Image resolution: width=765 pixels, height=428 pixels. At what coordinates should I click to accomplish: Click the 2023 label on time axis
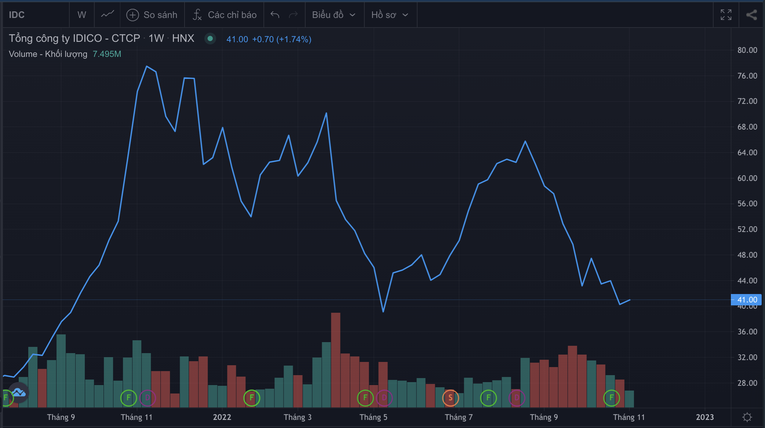click(704, 416)
